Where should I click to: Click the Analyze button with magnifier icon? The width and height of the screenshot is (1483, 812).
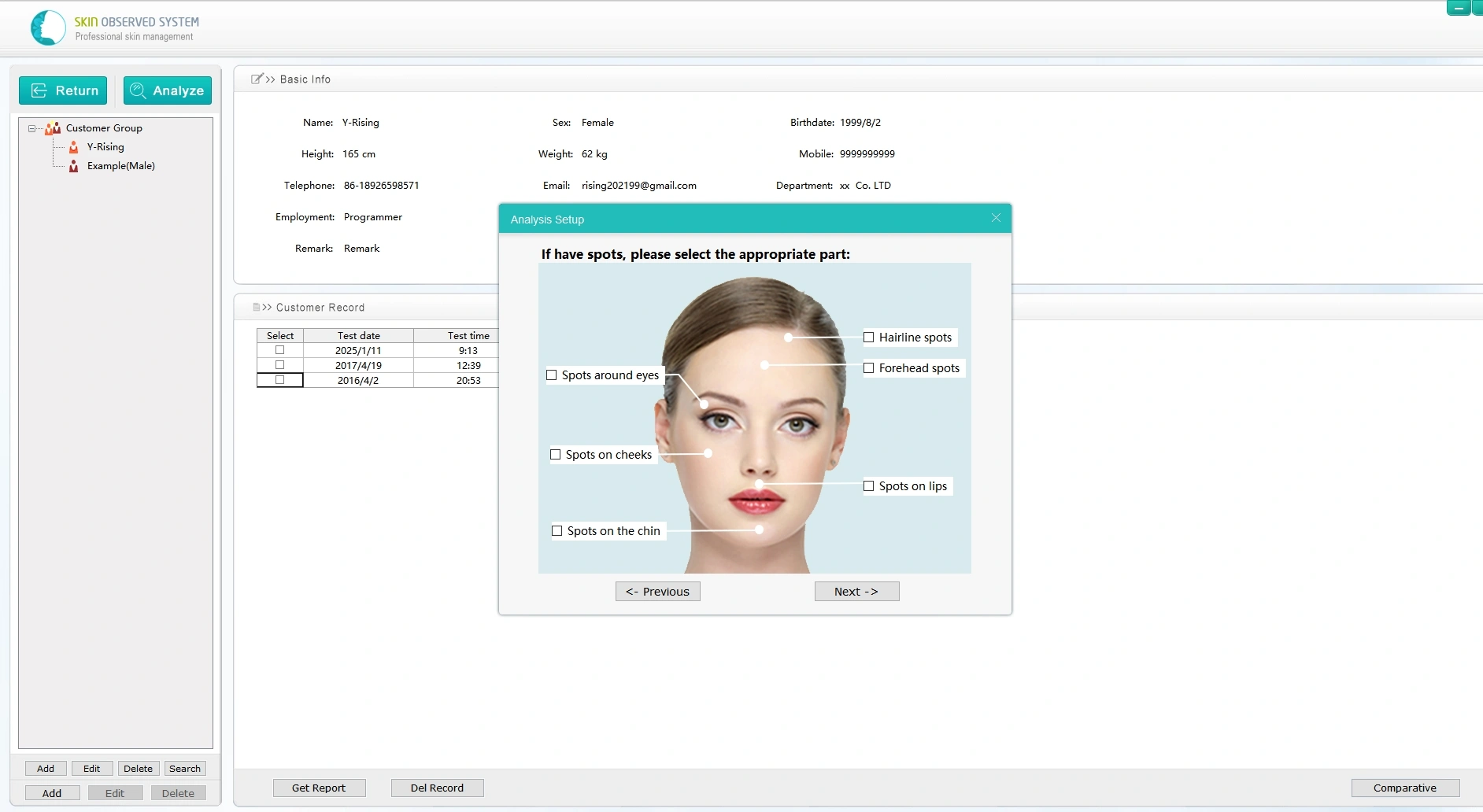pyautogui.click(x=168, y=90)
